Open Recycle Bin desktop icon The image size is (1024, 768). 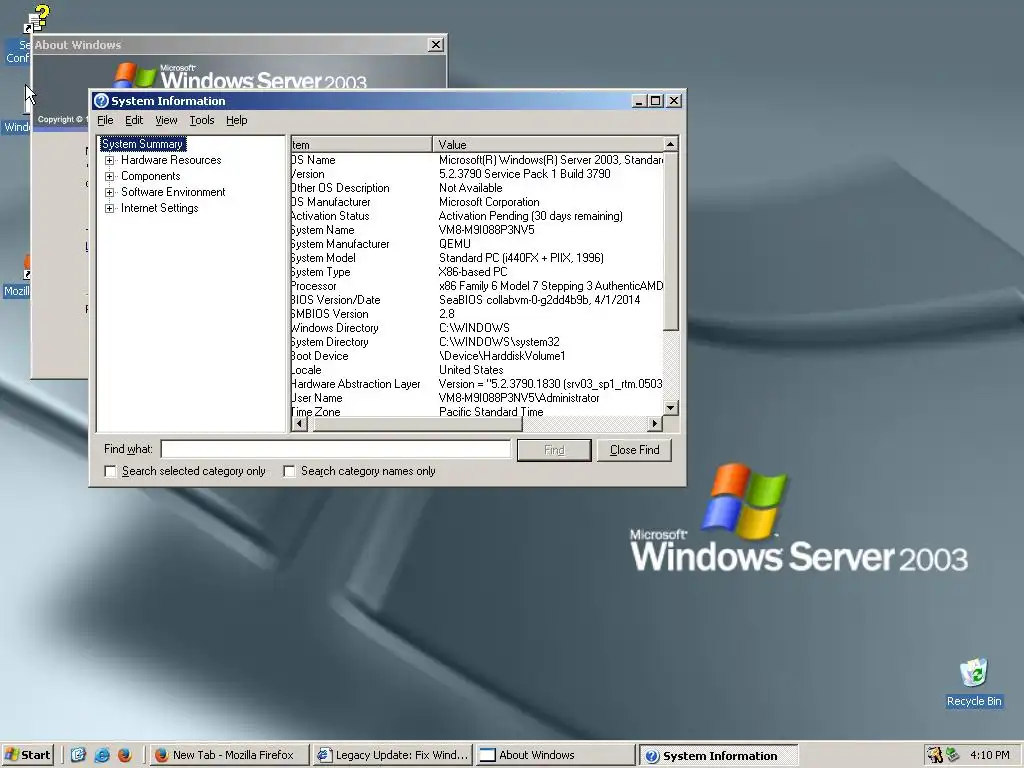point(974,682)
